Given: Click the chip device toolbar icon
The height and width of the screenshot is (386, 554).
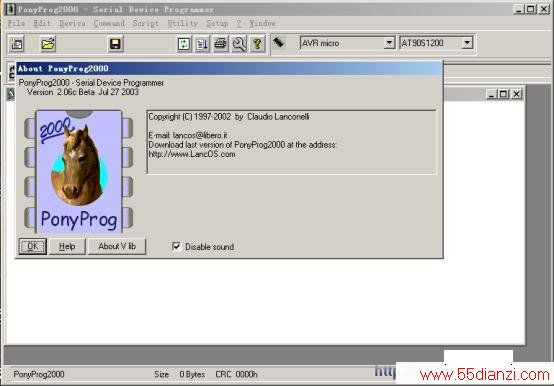Looking at the screenshot, I should pyautogui.click(x=279, y=42).
